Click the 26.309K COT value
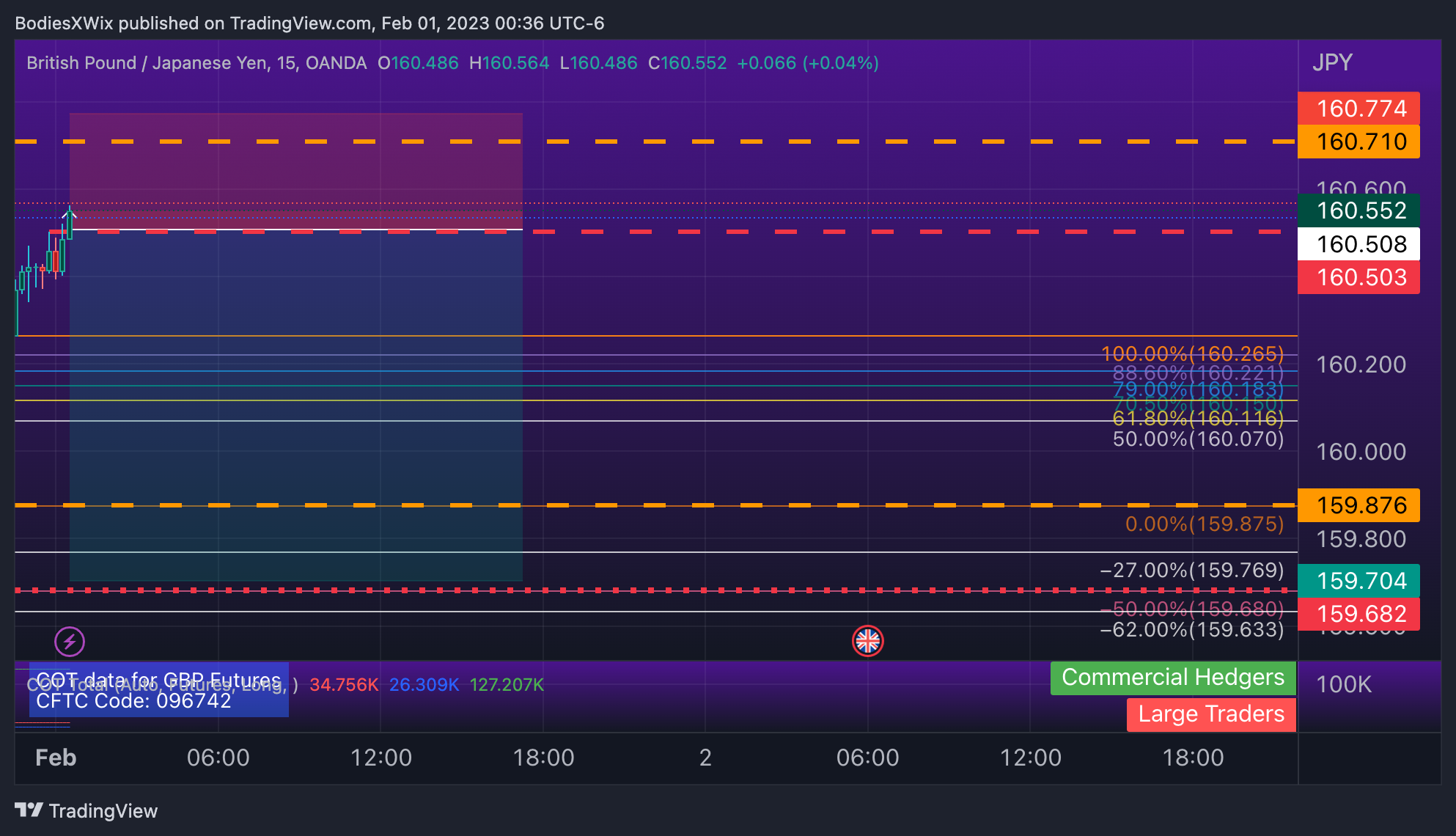Viewport: 1456px width, 836px height. click(x=424, y=685)
